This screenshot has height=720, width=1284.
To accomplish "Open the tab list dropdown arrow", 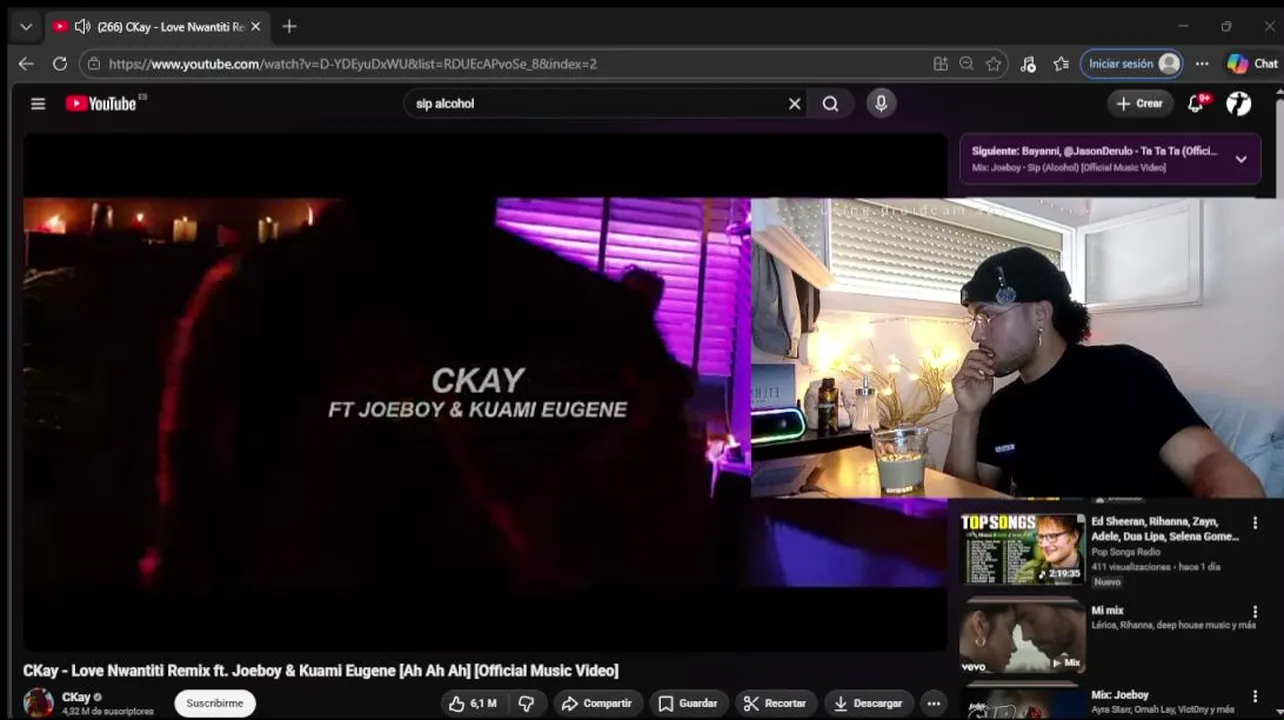I will (x=26, y=27).
